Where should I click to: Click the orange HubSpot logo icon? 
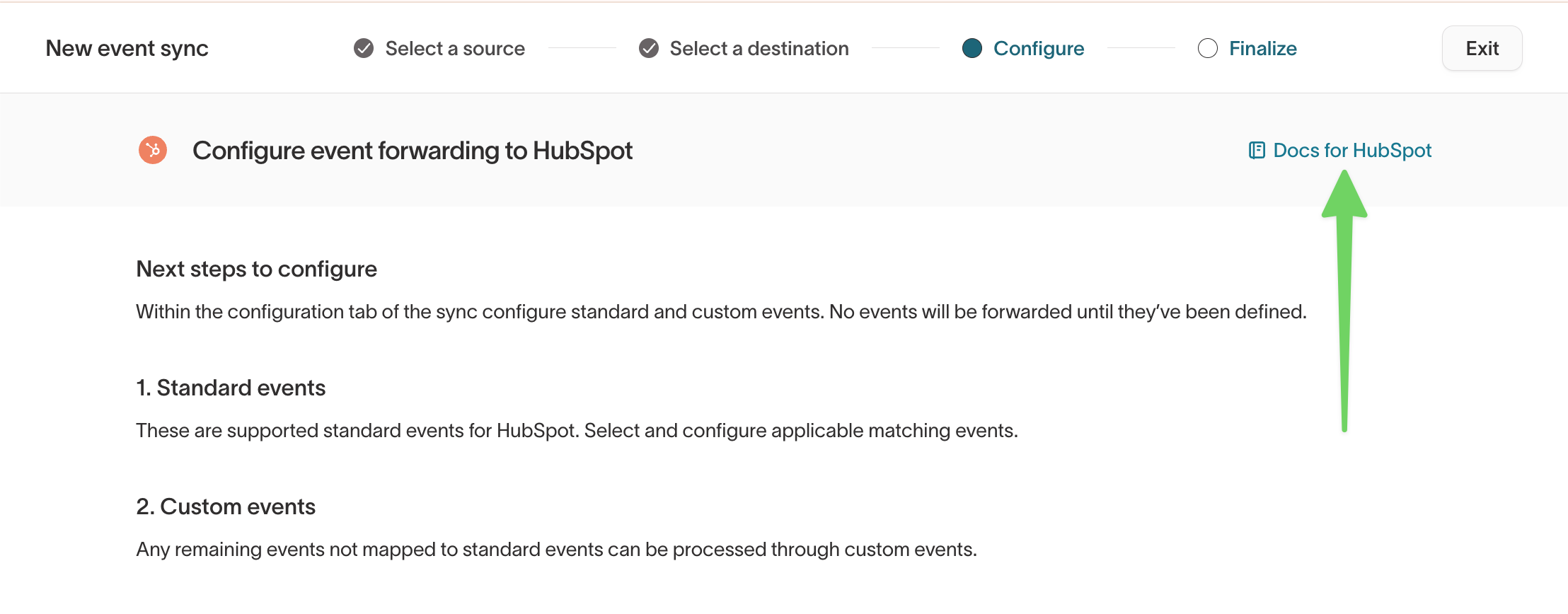pyautogui.click(x=153, y=150)
